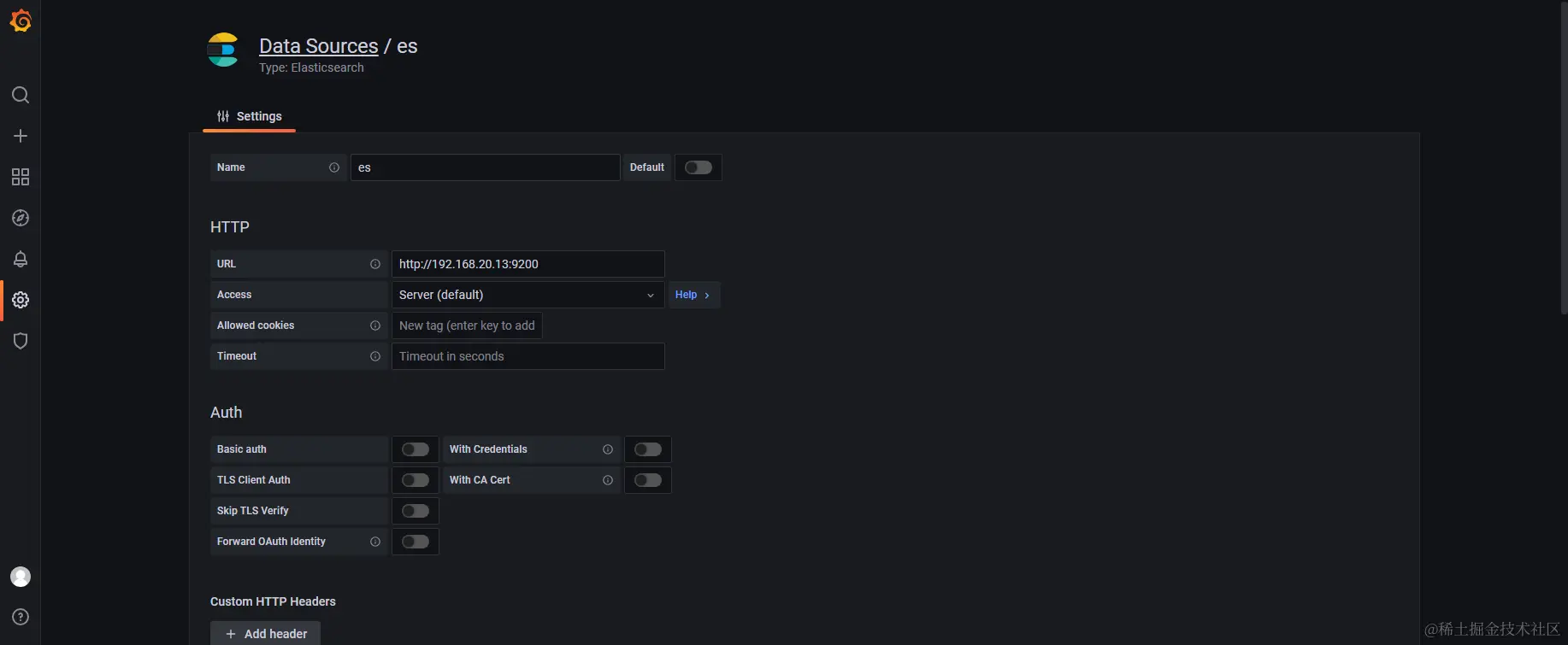Image resolution: width=1568 pixels, height=645 pixels.
Task: Open the user profile avatar
Action: point(21,577)
